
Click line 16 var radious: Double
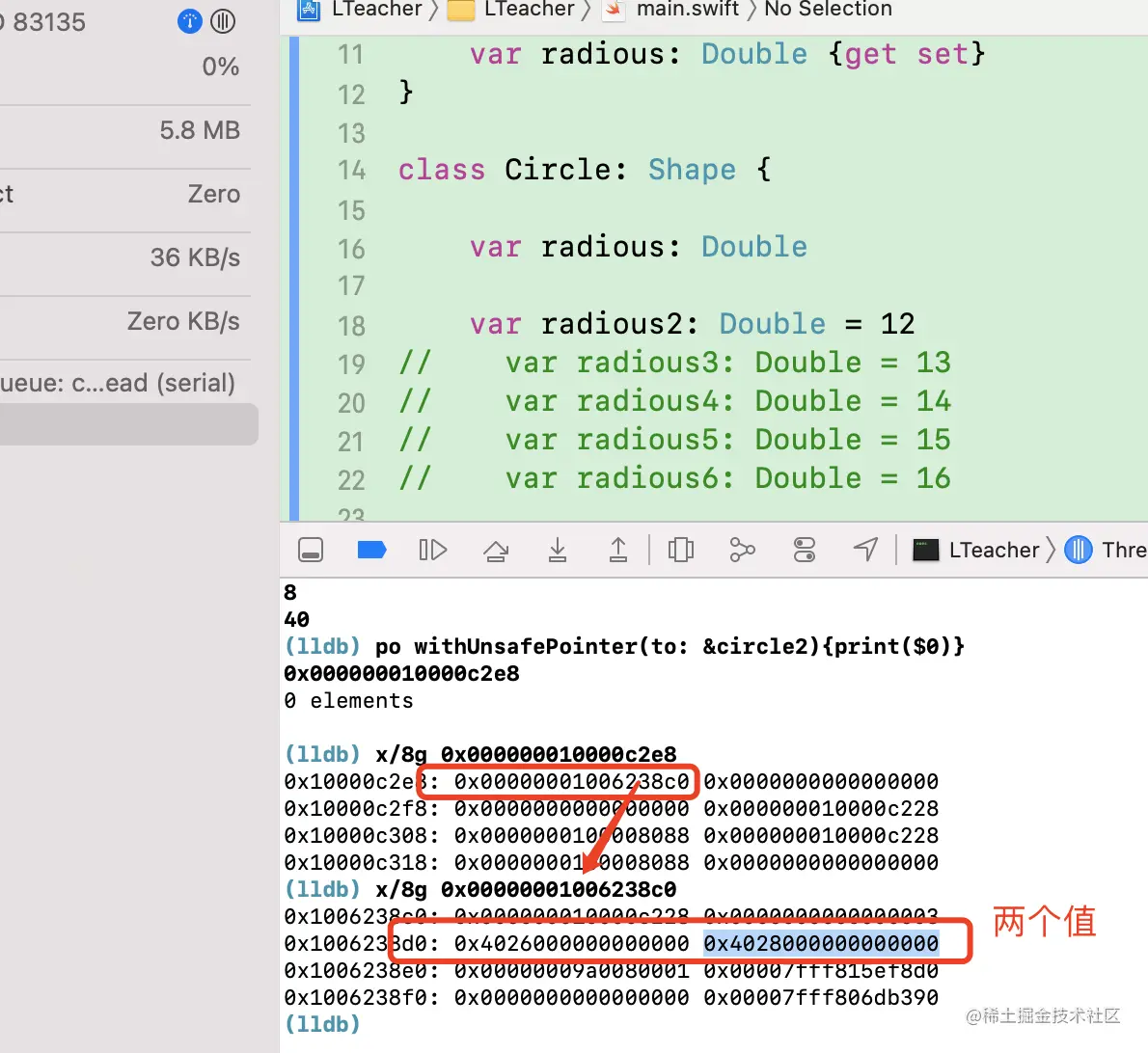(x=638, y=247)
